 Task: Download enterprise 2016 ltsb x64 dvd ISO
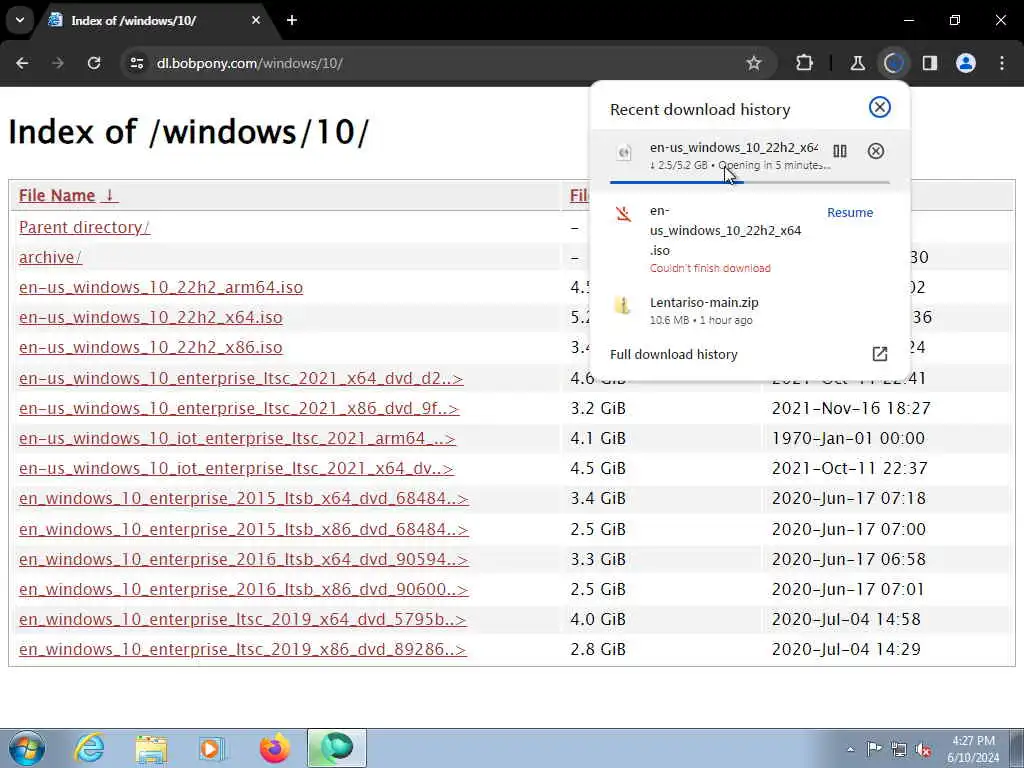[x=244, y=559]
